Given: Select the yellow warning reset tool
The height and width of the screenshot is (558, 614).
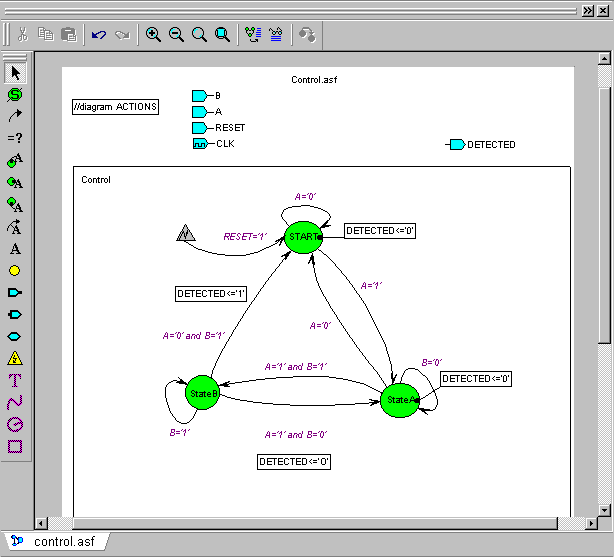Looking at the screenshot, I should coord(15,358).
